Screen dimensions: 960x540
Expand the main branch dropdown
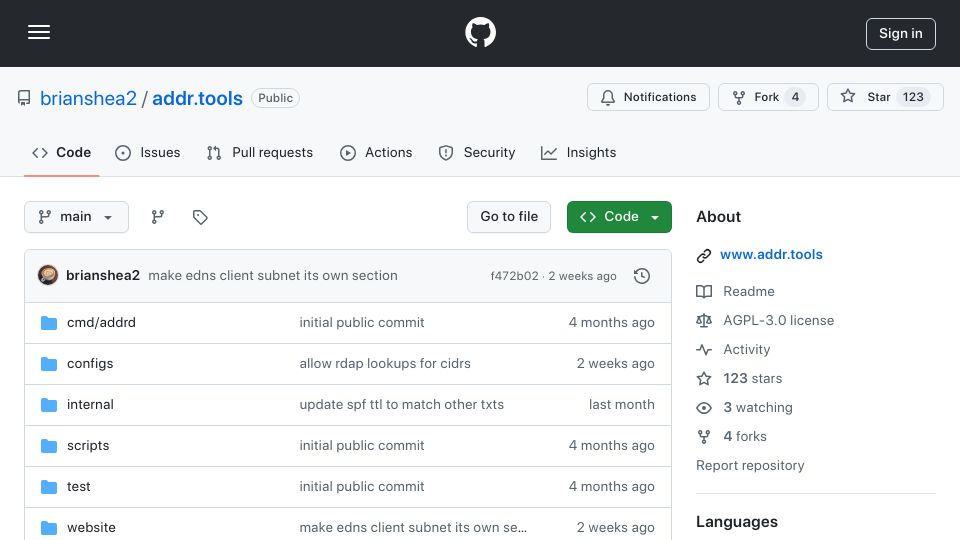(x=77, y=217)
